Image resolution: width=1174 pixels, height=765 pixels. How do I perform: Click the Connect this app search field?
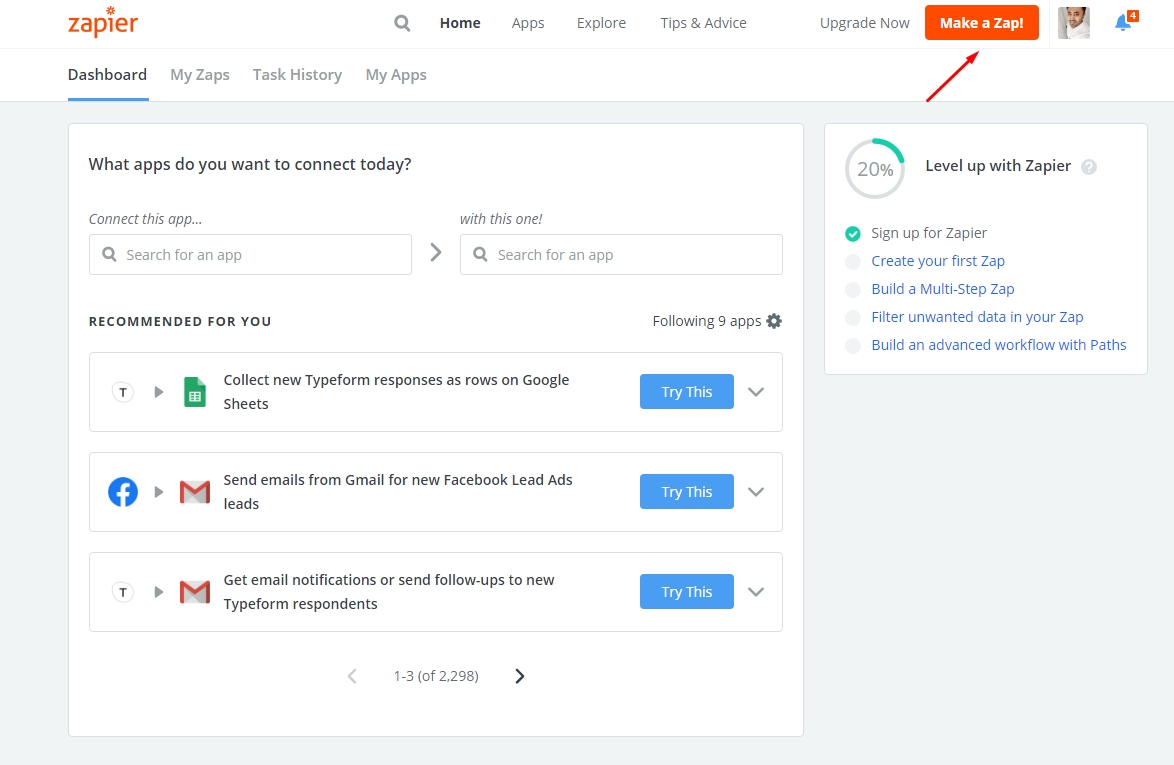[x=250, y=255]
